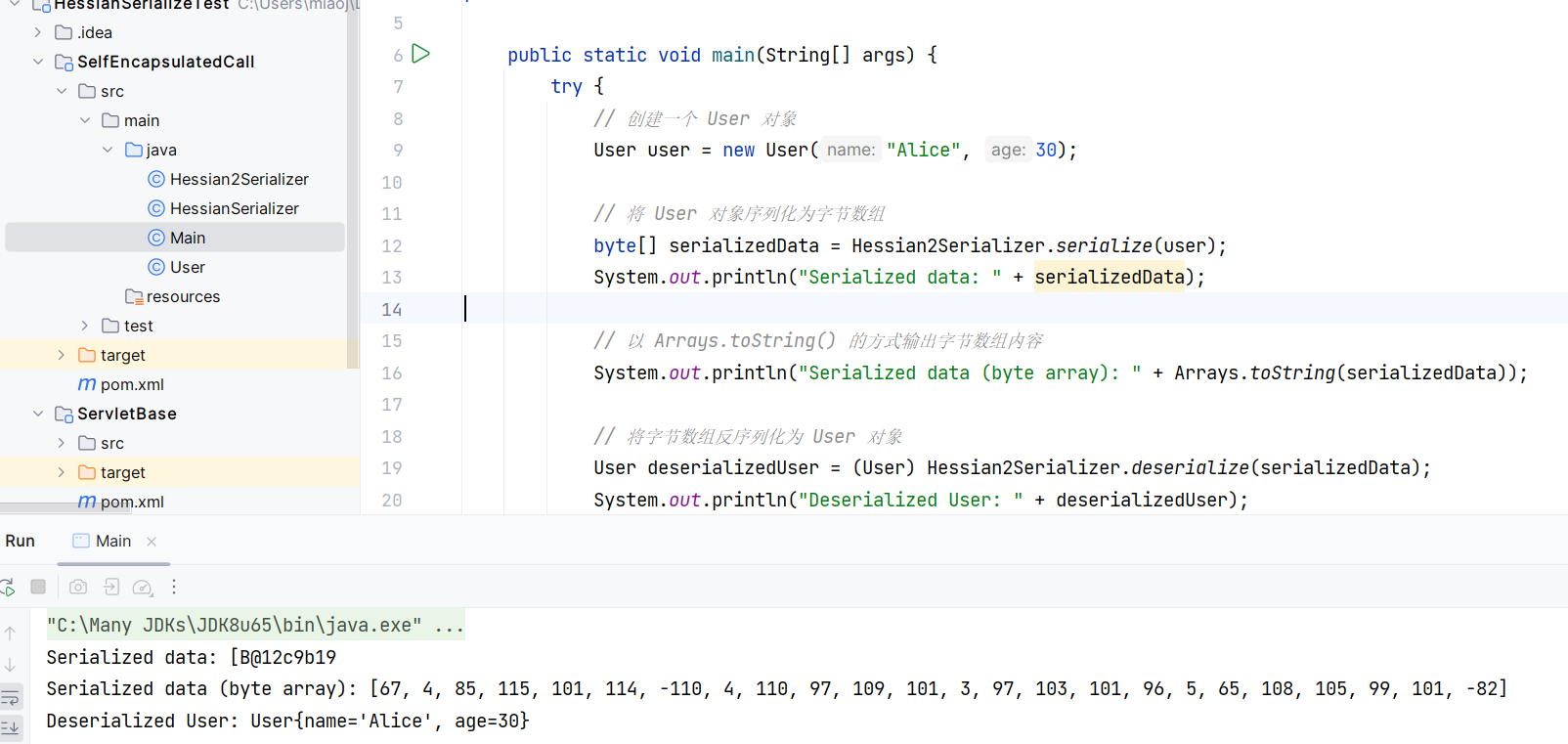The height and width of the screenshot is (744, 1568).
Task: Click the green Run gutter icon beside main method
Action: pyautogui.click(x=420, y=54)
